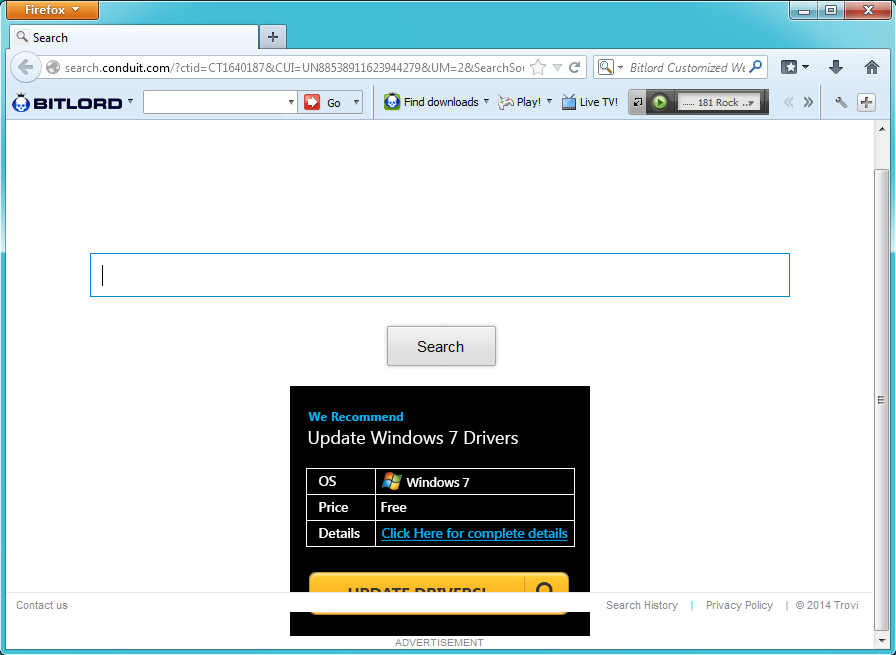The height and width of the screenshot is (655, 896).
Task: Focus the search.conduit.com address bar
Action: point(294,67)
